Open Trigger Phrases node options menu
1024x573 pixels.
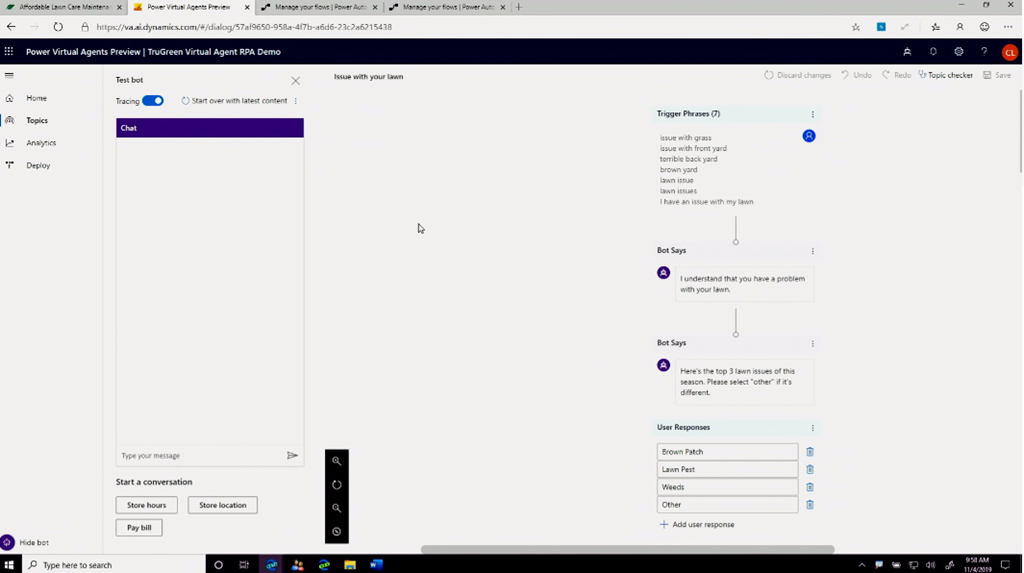[x=812, y=114]
